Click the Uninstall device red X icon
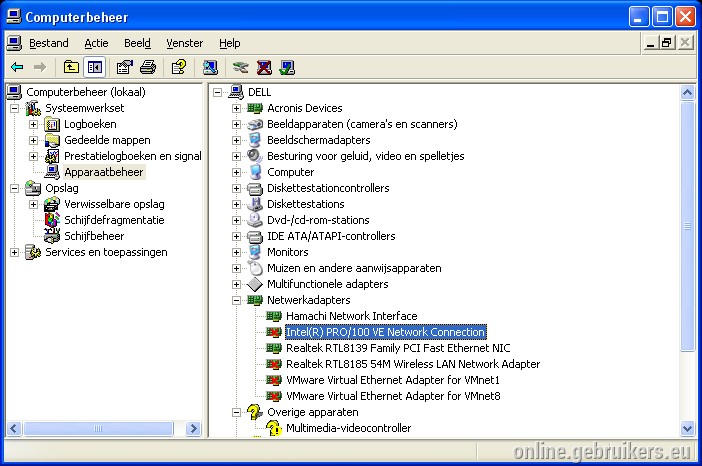The image size is (702, 466). coord(264,68)
